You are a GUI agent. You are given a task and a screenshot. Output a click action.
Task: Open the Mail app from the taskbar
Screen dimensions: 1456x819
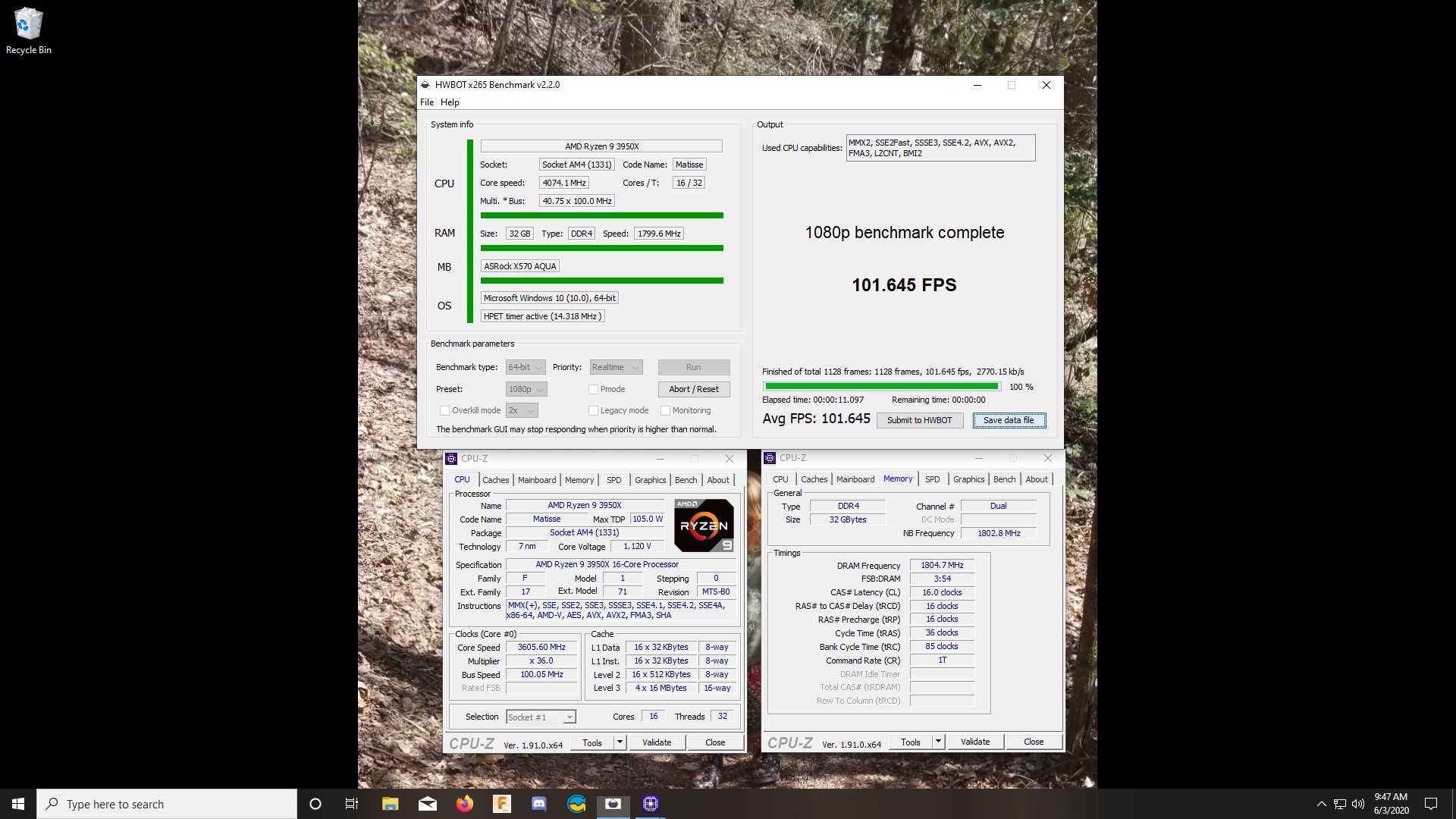point(428,804)
